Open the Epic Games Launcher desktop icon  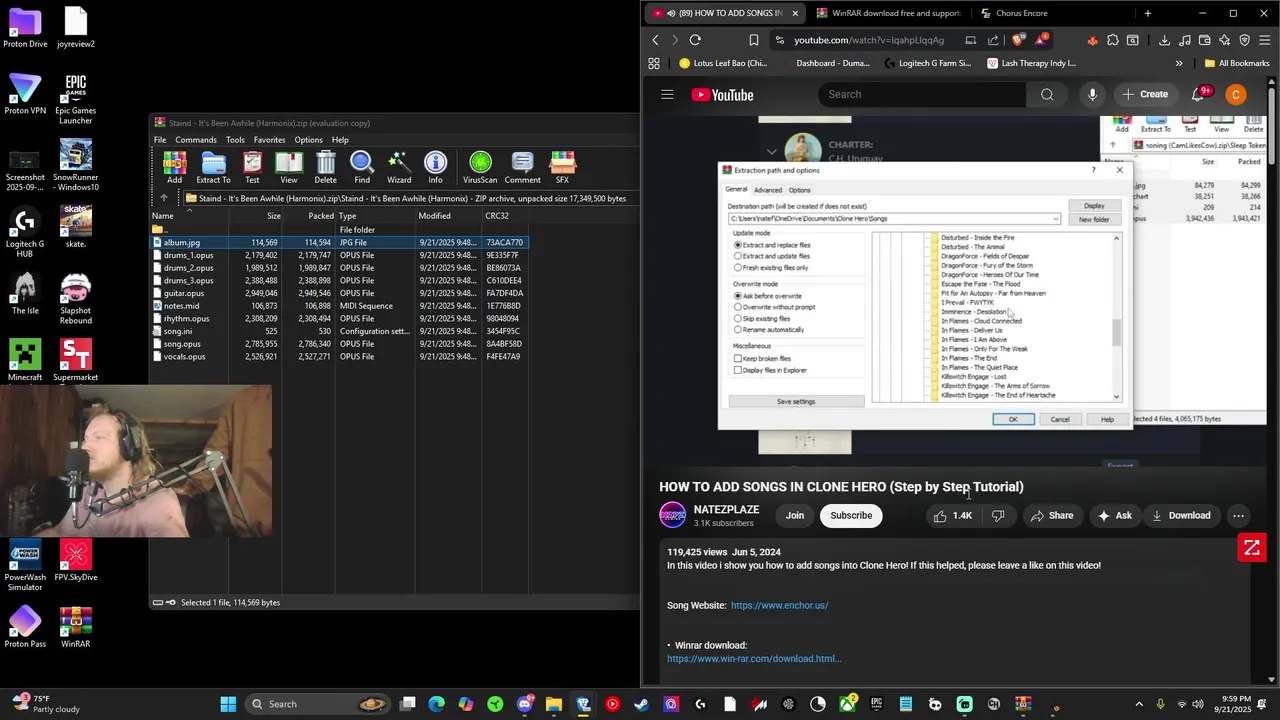pos(75,99)
